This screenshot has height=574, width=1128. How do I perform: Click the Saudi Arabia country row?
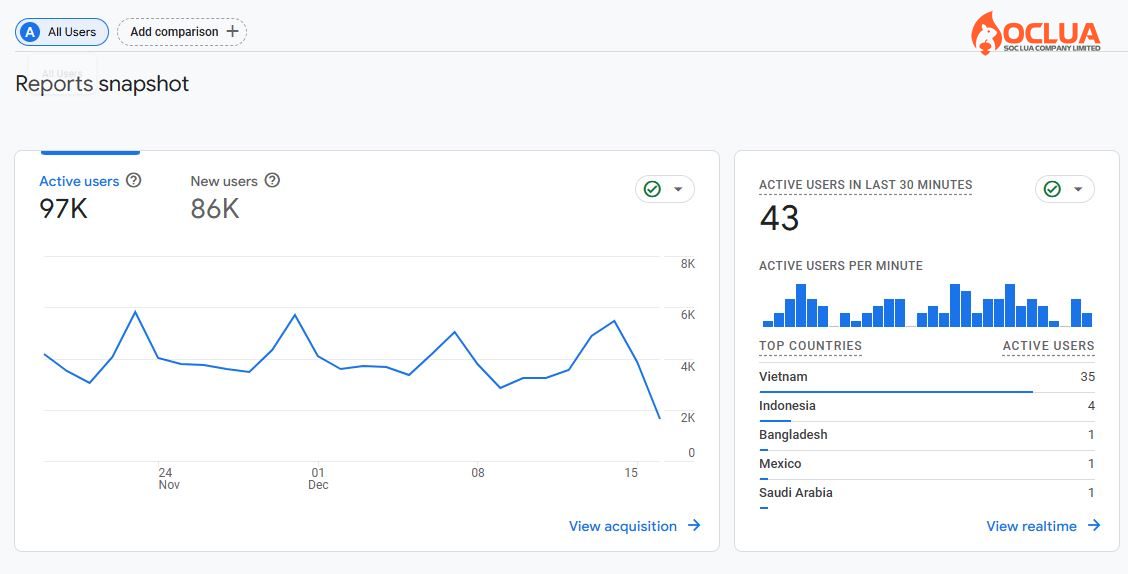click(x=927, y=494)
